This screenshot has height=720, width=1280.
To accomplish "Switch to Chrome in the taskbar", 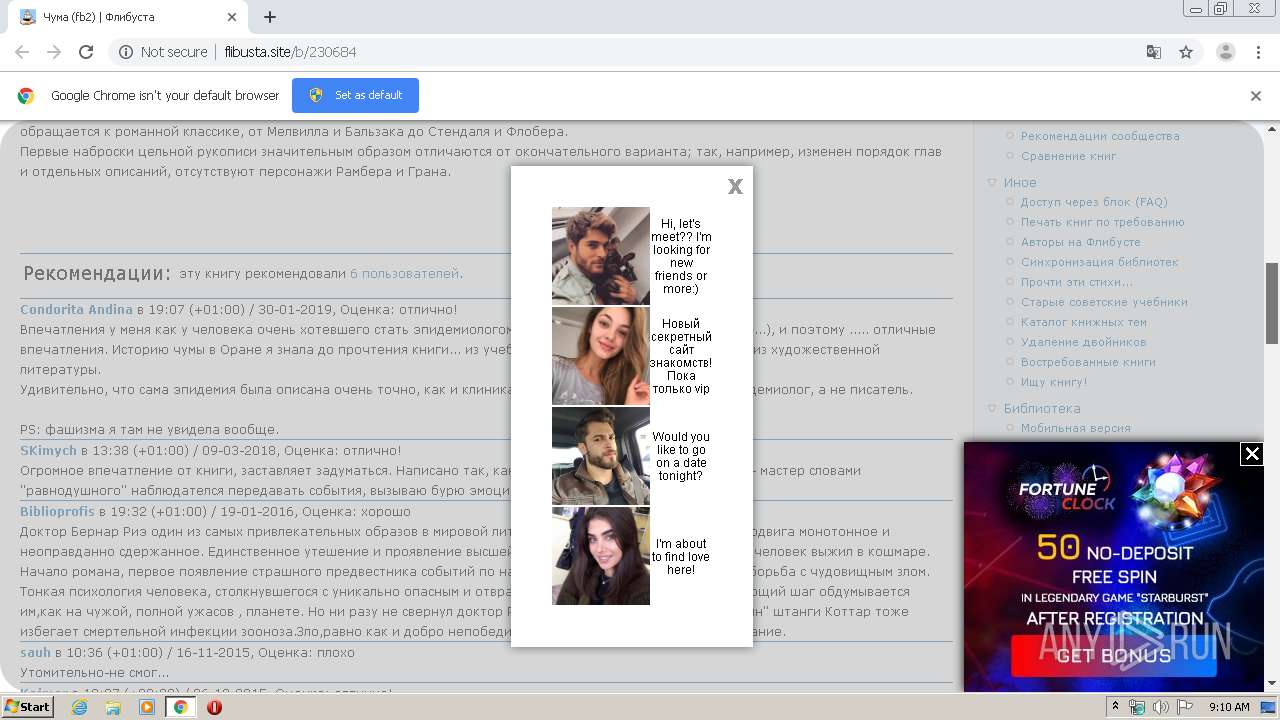I will click(180, 707).
